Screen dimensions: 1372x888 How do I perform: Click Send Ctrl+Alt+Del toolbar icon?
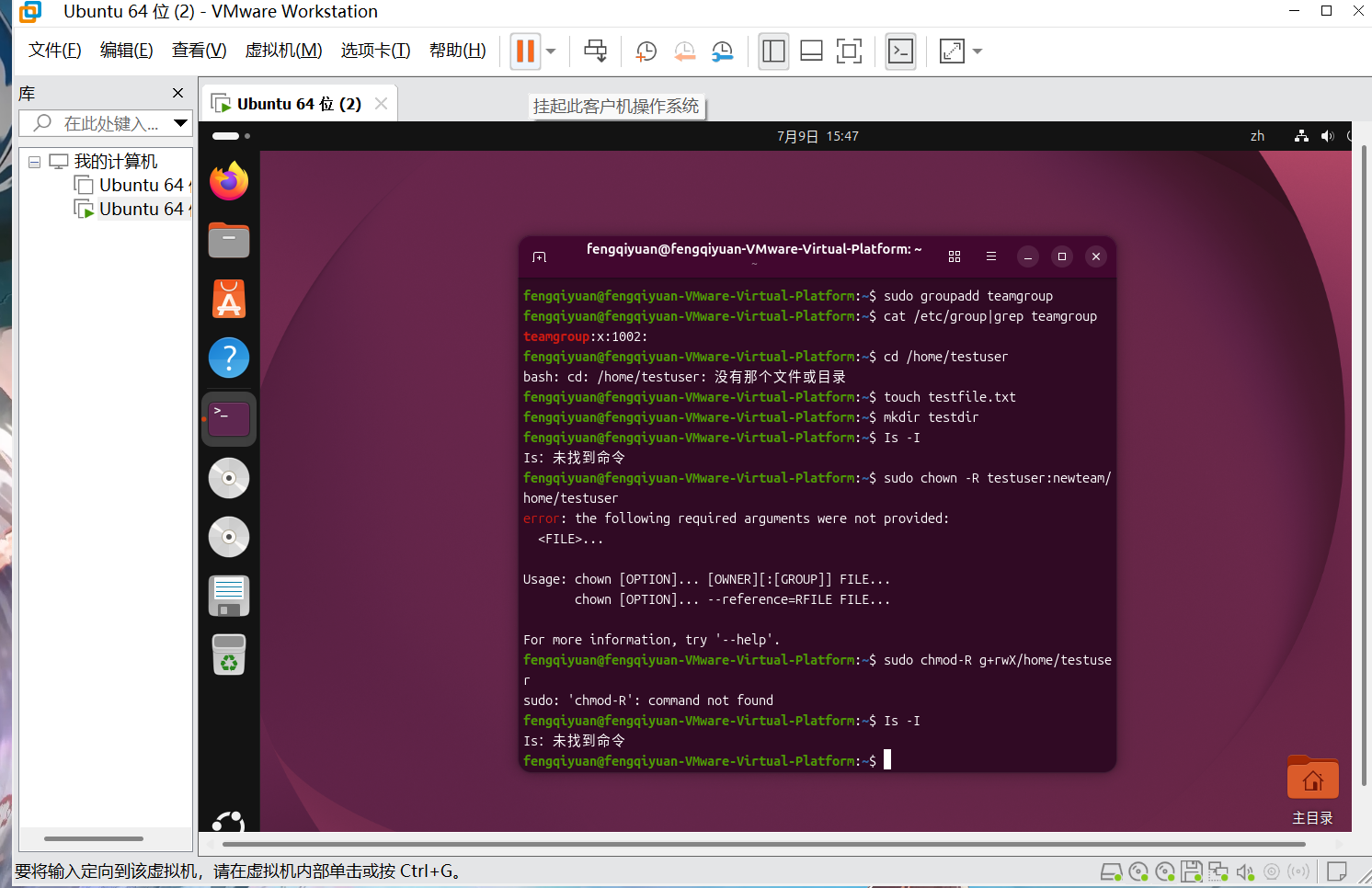click(x=595, y=51)
